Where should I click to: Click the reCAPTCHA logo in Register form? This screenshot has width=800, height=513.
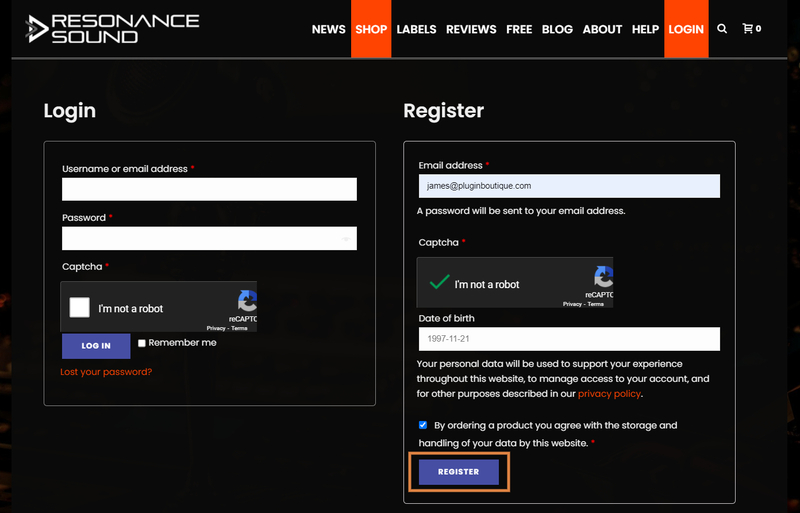pyautogui.click(x=604, y=277)
